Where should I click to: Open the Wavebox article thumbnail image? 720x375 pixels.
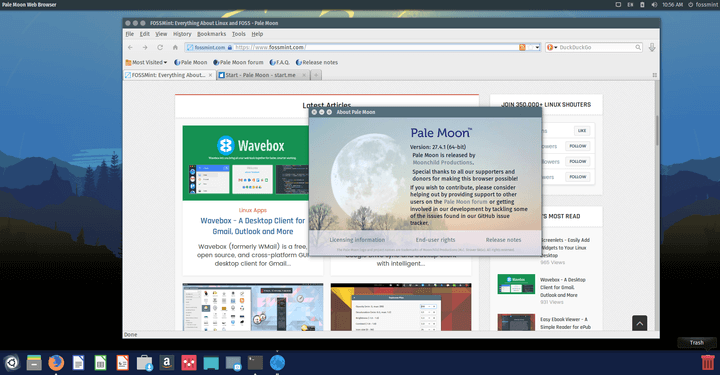point(246,163)
